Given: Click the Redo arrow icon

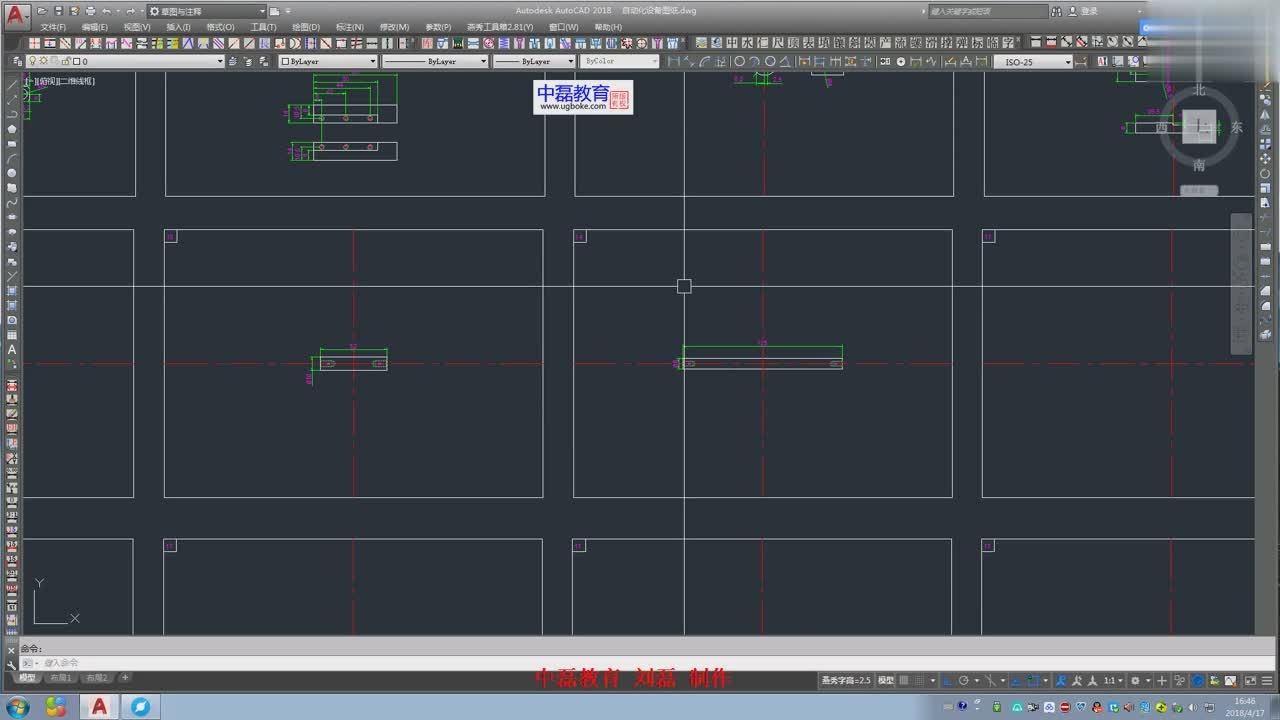Looking at the screenshot, I should pos(131,10).
